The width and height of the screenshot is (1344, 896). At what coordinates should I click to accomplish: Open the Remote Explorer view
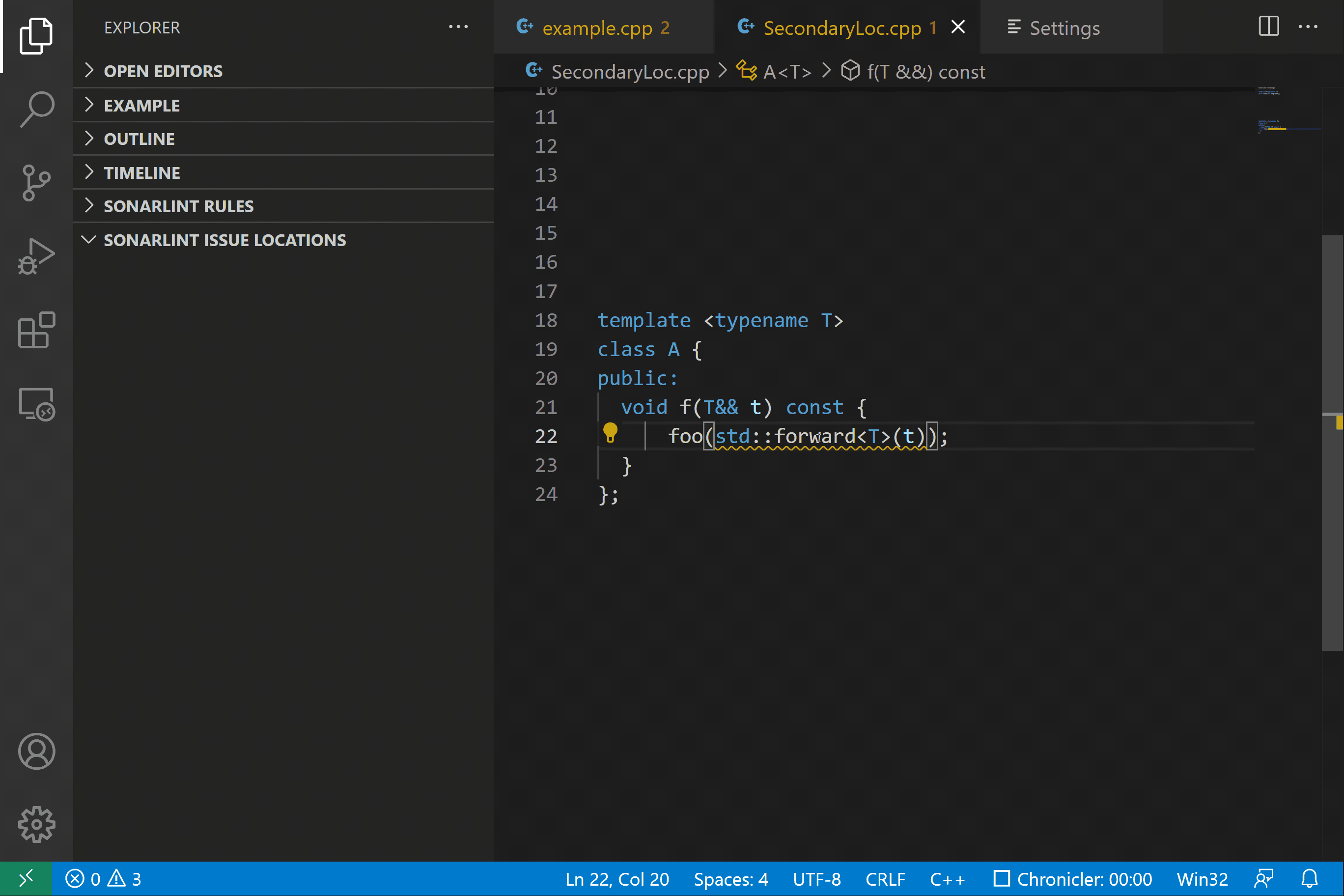pyautogui.click(x=36, y=404)
